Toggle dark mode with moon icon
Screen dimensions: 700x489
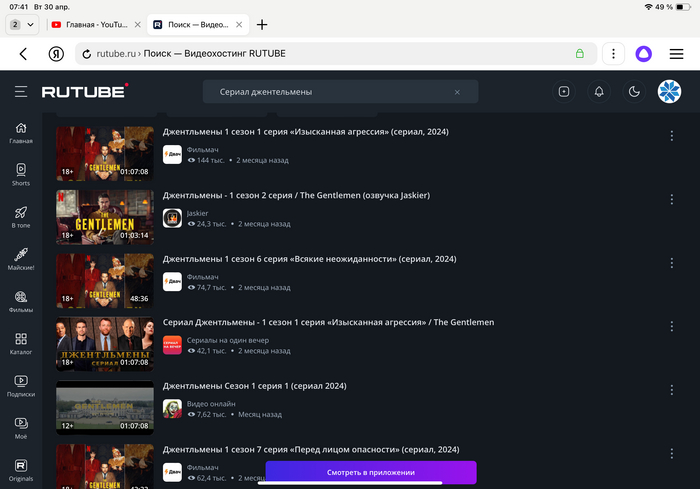[x=634, y=92]
